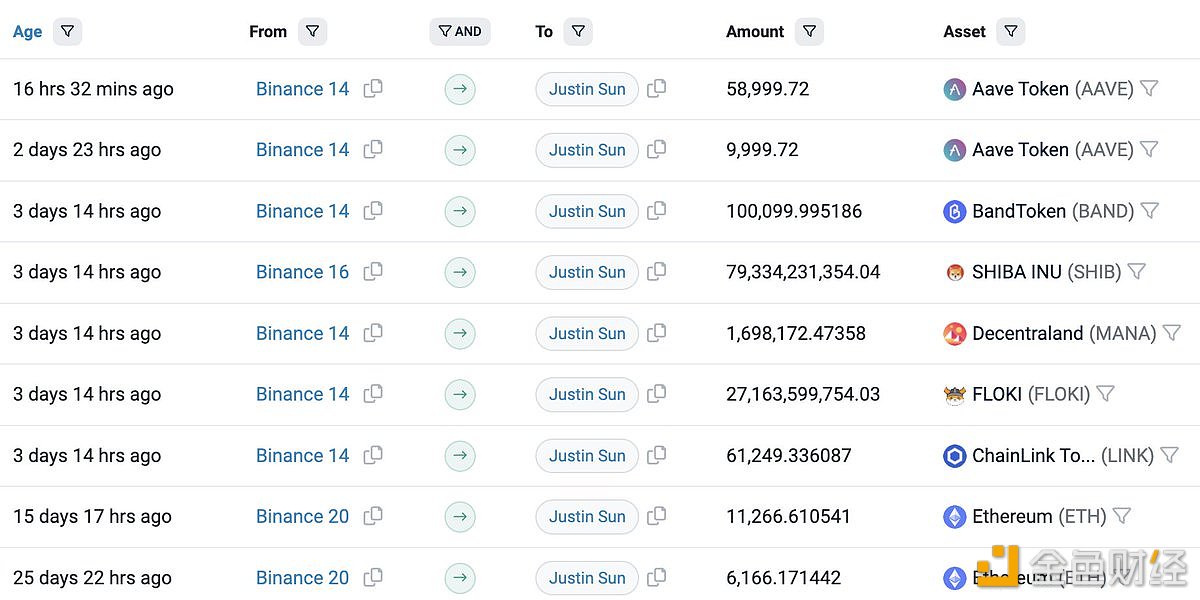Open Justin Sun tag in the 6,166.171442 row
1200x600 pixels.
(587, 577)
